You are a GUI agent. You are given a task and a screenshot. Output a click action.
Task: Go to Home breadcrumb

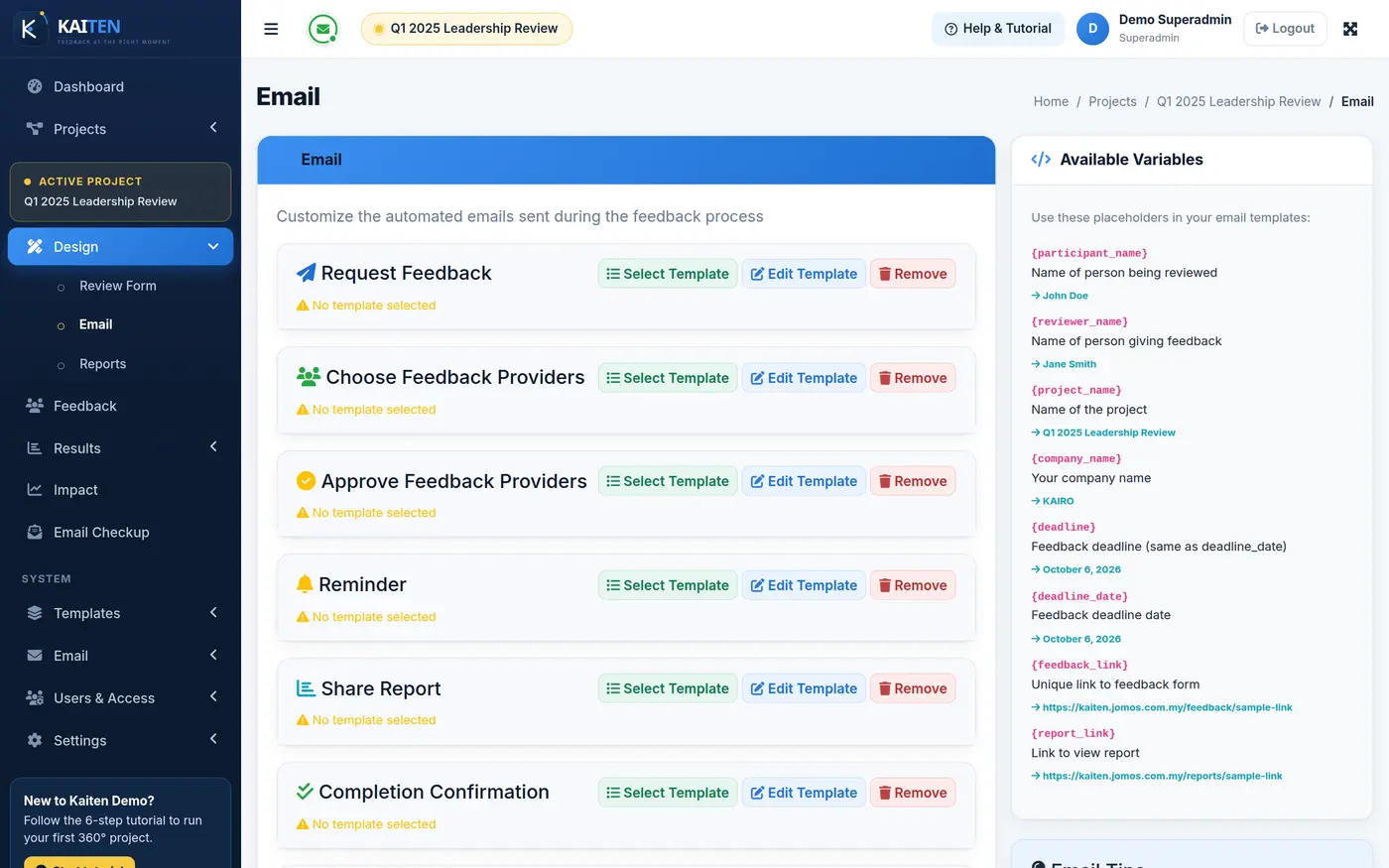click(1051, 101)
